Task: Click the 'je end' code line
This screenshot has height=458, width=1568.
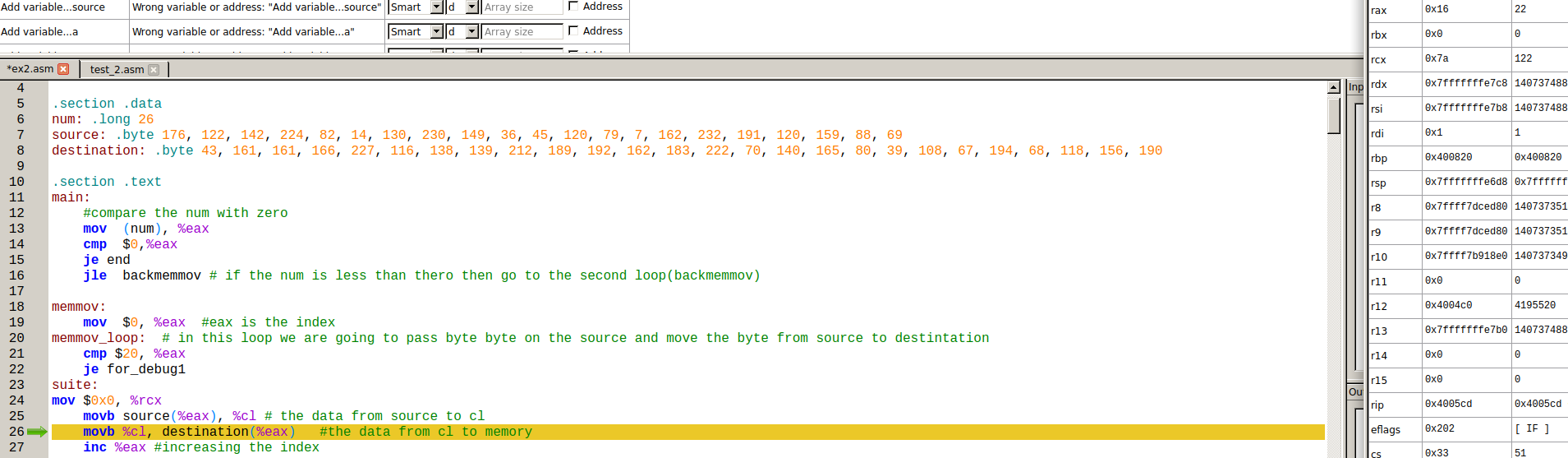Action: click(107, 260)
